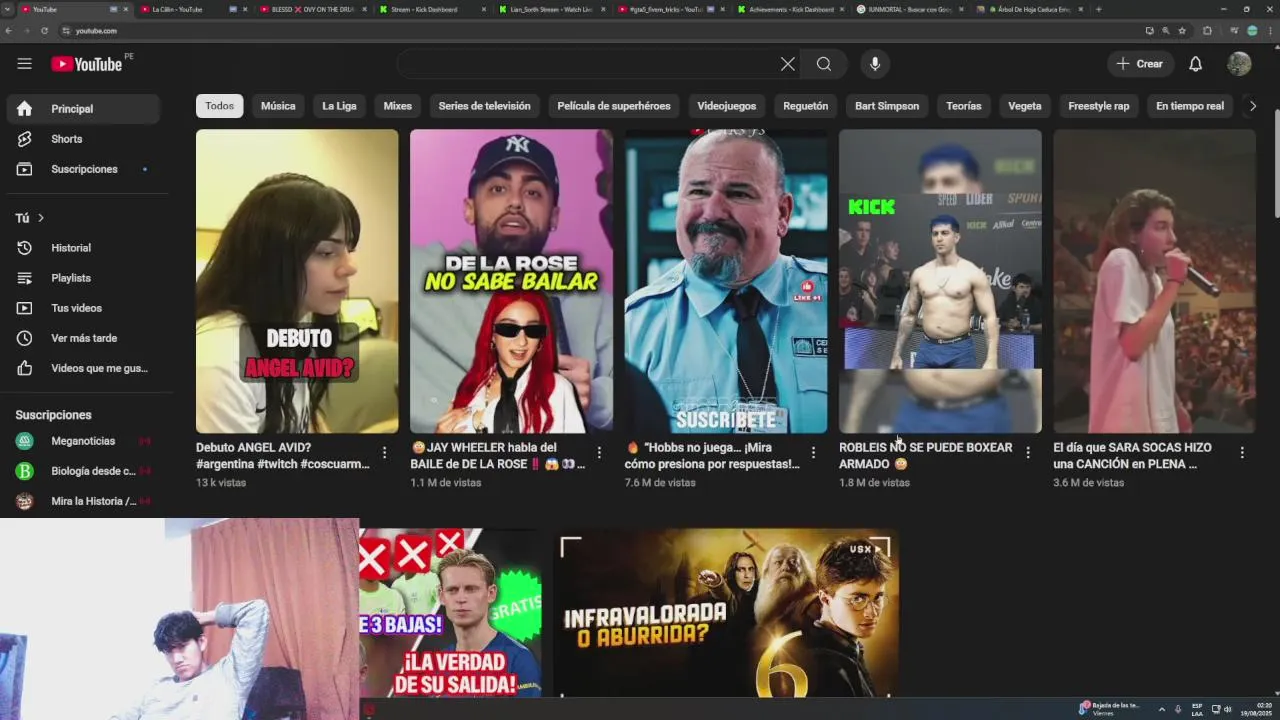Open Hobbs police officer short thumbnail
Screen dimensions: 1280x720
tap(726, 281)
